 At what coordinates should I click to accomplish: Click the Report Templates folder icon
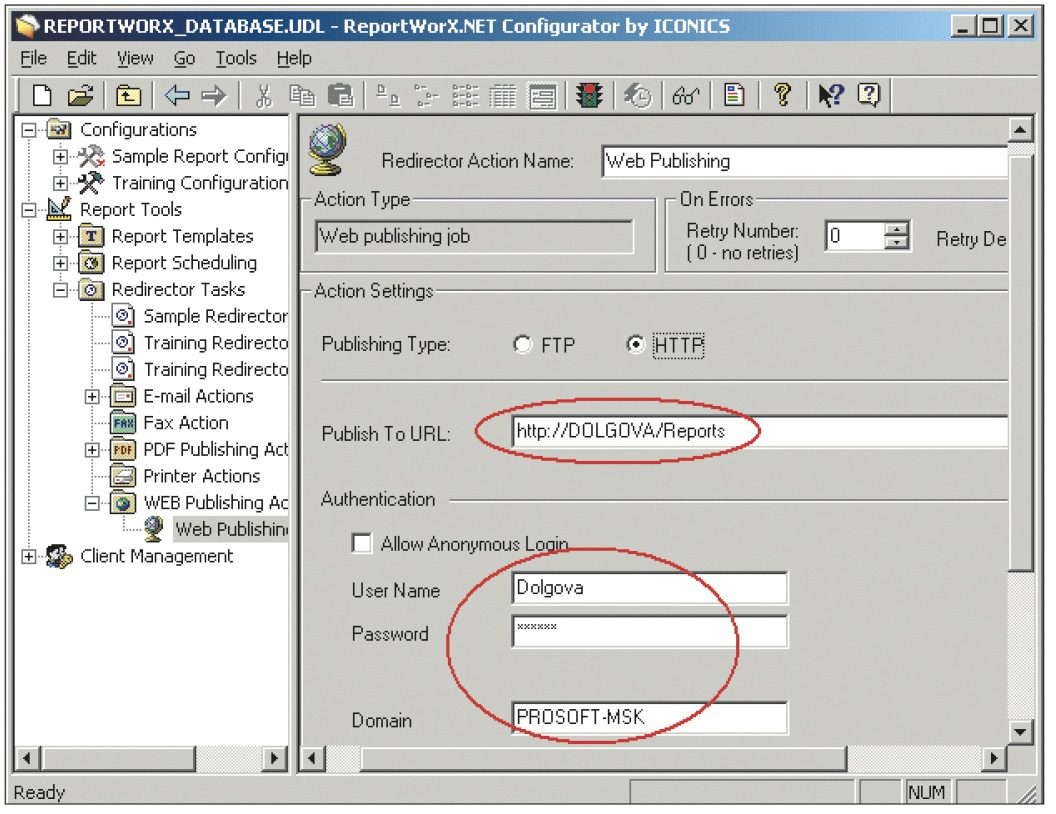click(x=92, y=236)
